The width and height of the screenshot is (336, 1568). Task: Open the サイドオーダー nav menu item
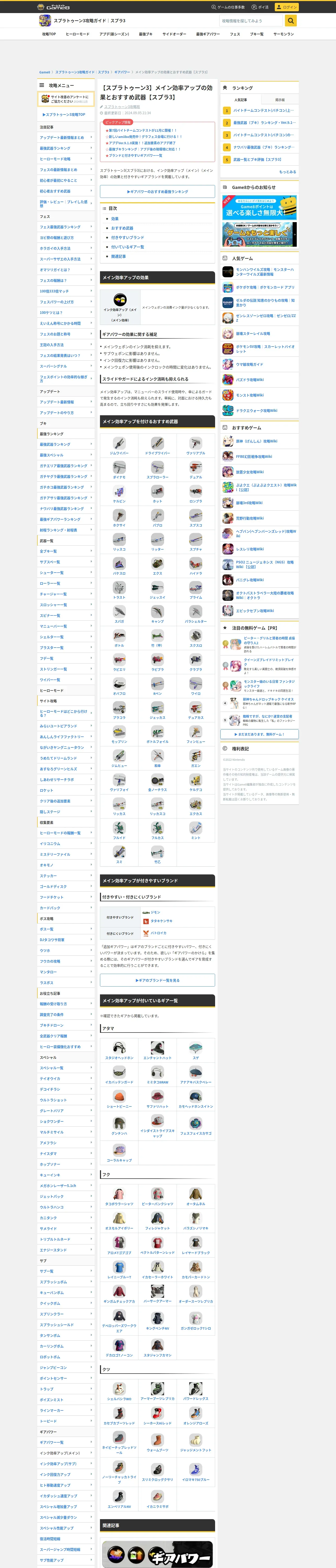(174, 34)
